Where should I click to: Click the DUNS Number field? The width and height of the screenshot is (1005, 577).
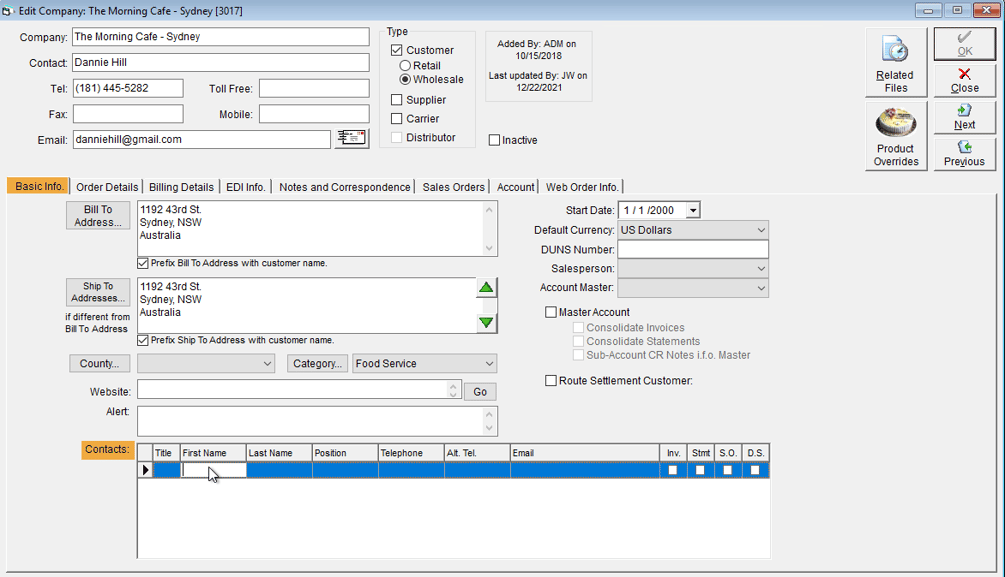click(x=693, y=249)
